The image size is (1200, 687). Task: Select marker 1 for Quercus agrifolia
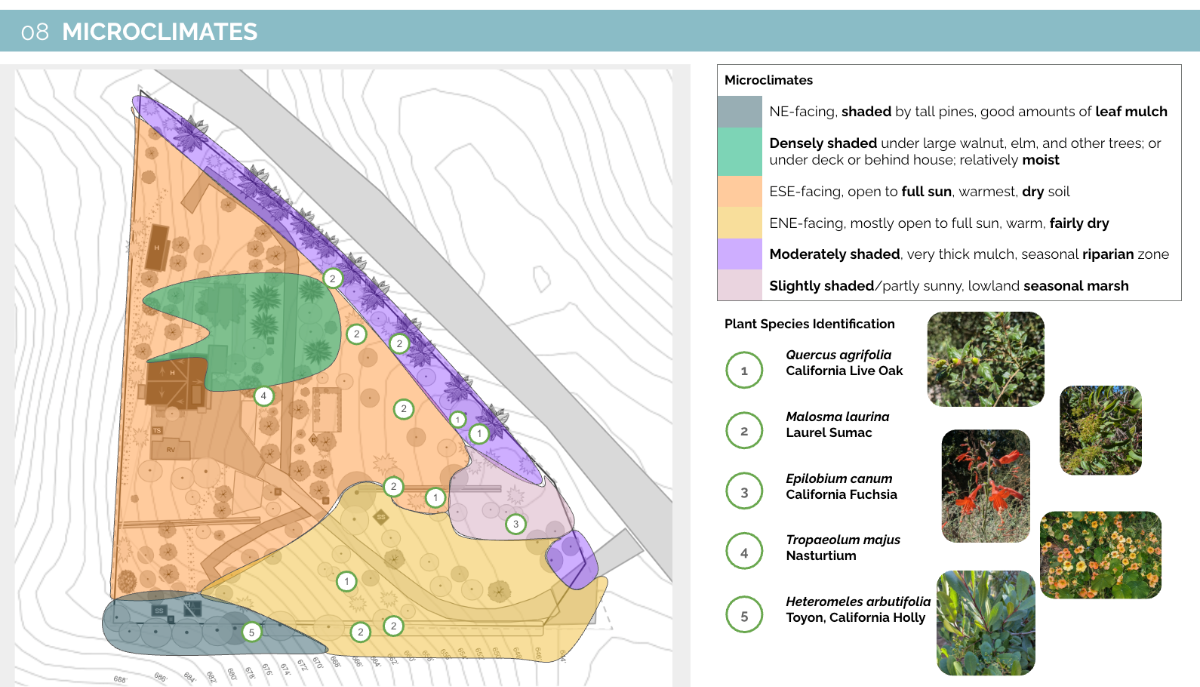pos(744,370)
